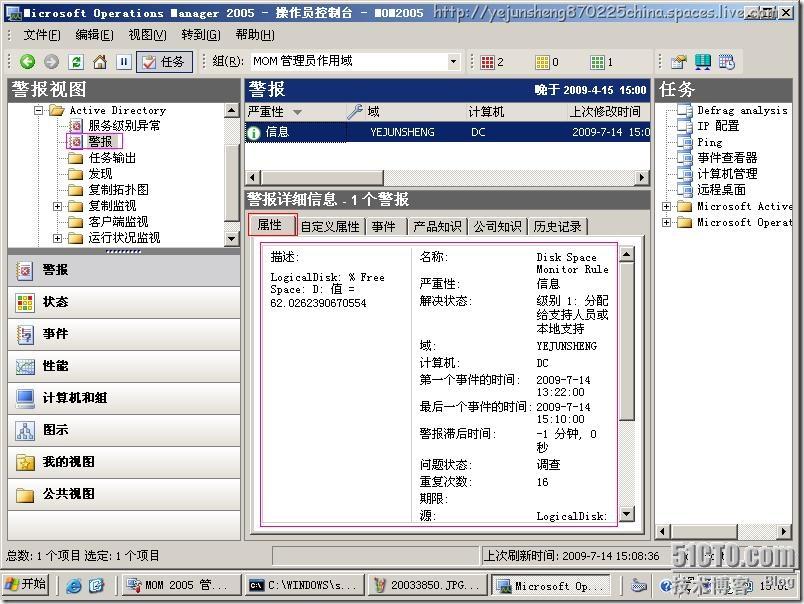This screenshot has height=604, width=804.
Task: Switch to the 警报 navigation pane button
Action: (x=124, y=270)
